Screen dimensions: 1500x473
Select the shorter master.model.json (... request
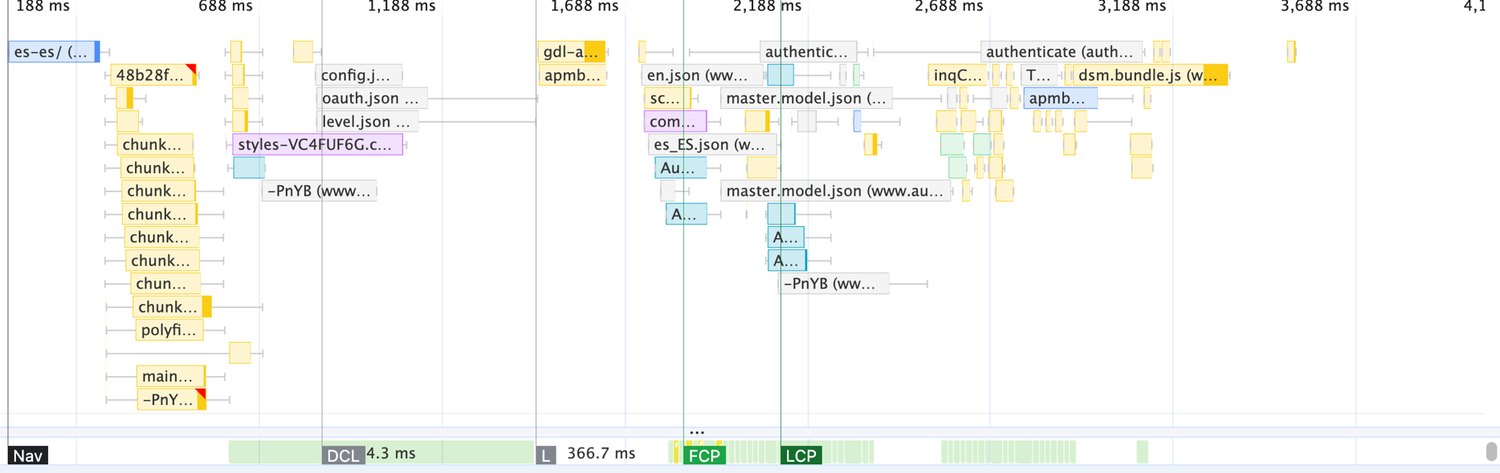[x=806, y=98]
